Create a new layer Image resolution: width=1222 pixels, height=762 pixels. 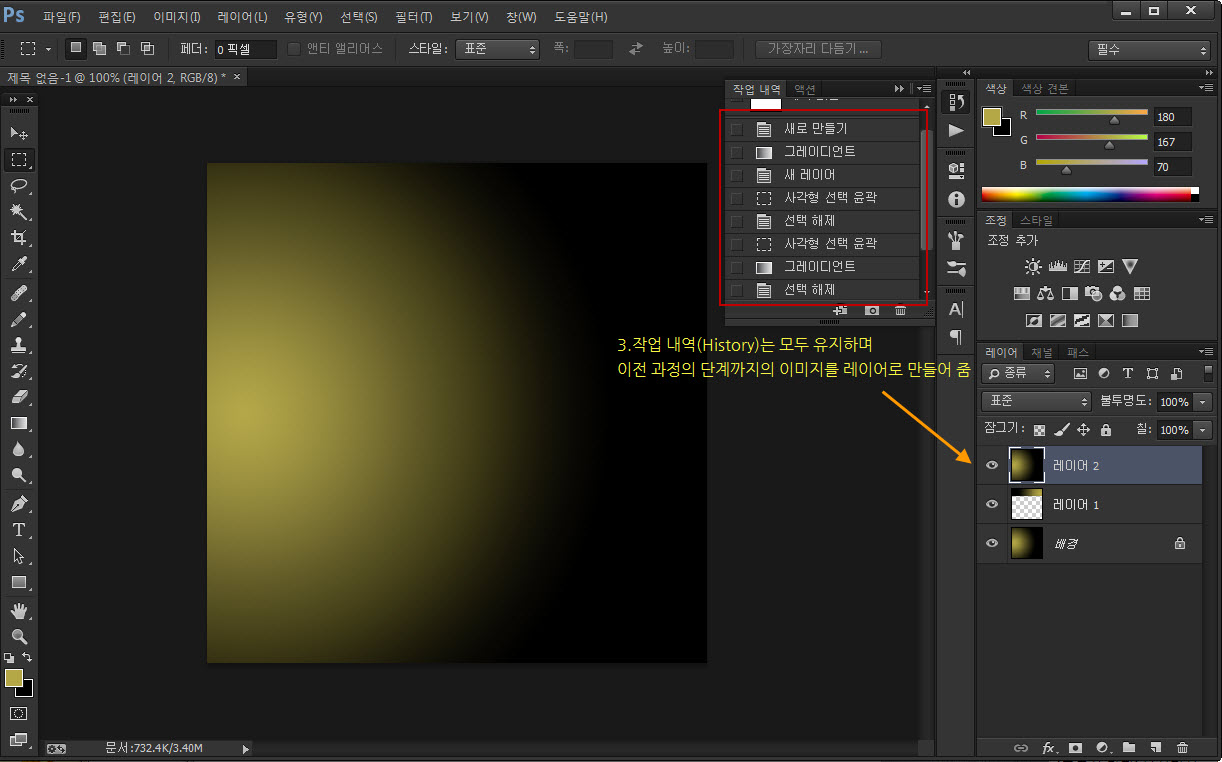1155,747
